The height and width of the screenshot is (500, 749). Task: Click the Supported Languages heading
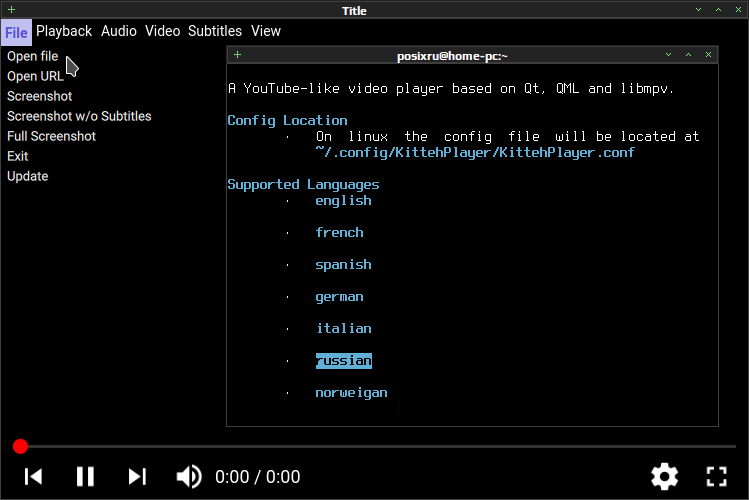click(303, 184)
